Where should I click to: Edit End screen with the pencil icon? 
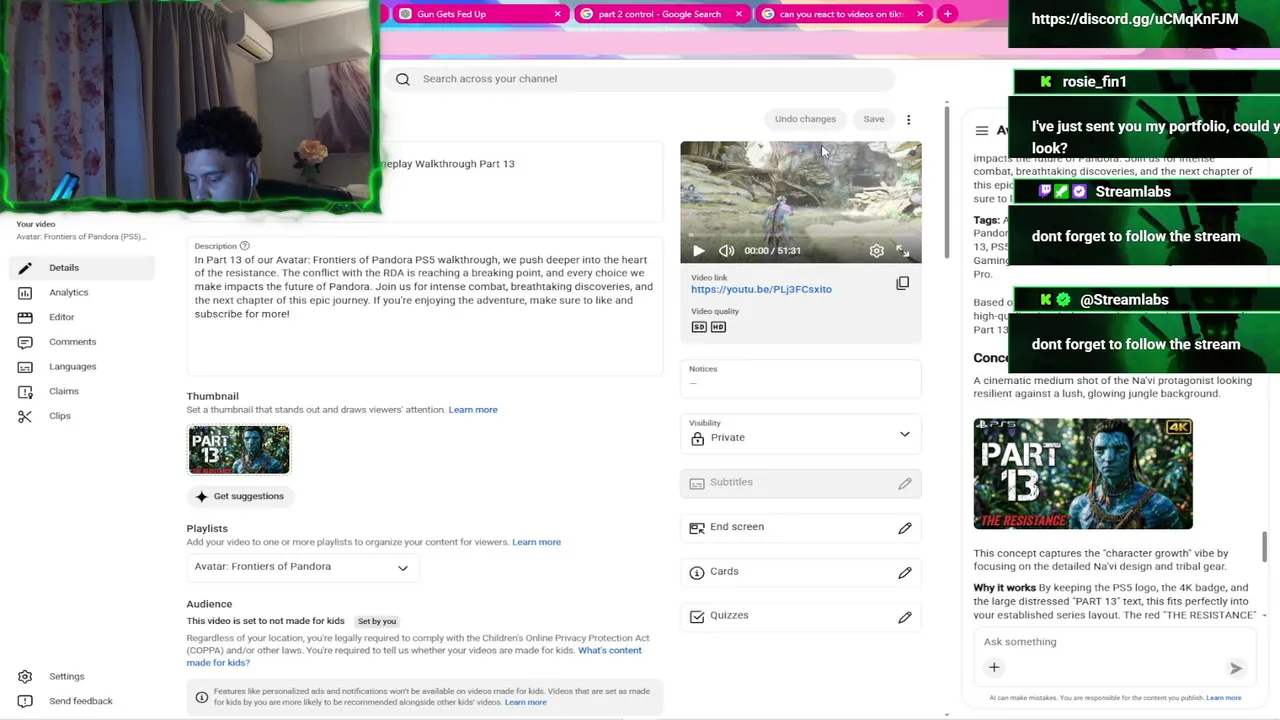coord(905,528)
